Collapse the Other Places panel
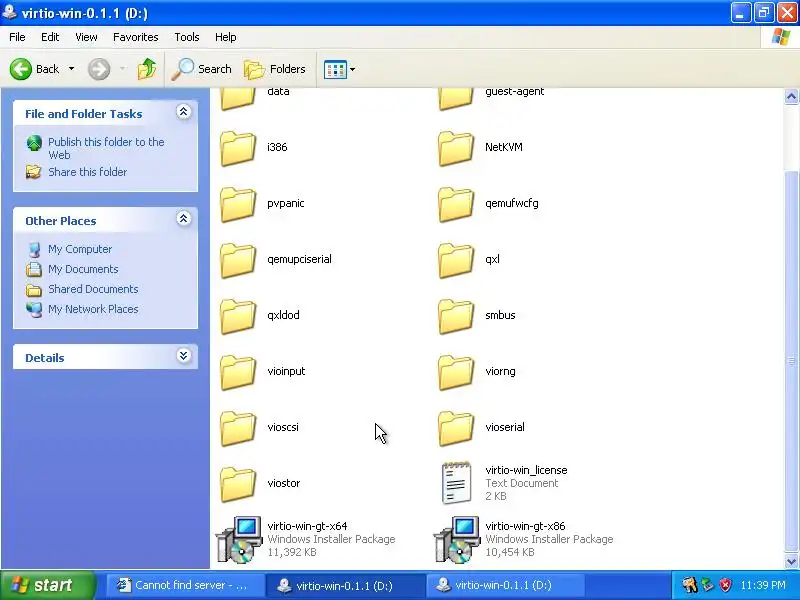This screenshot has height=600, width=800. pos(184,219)
